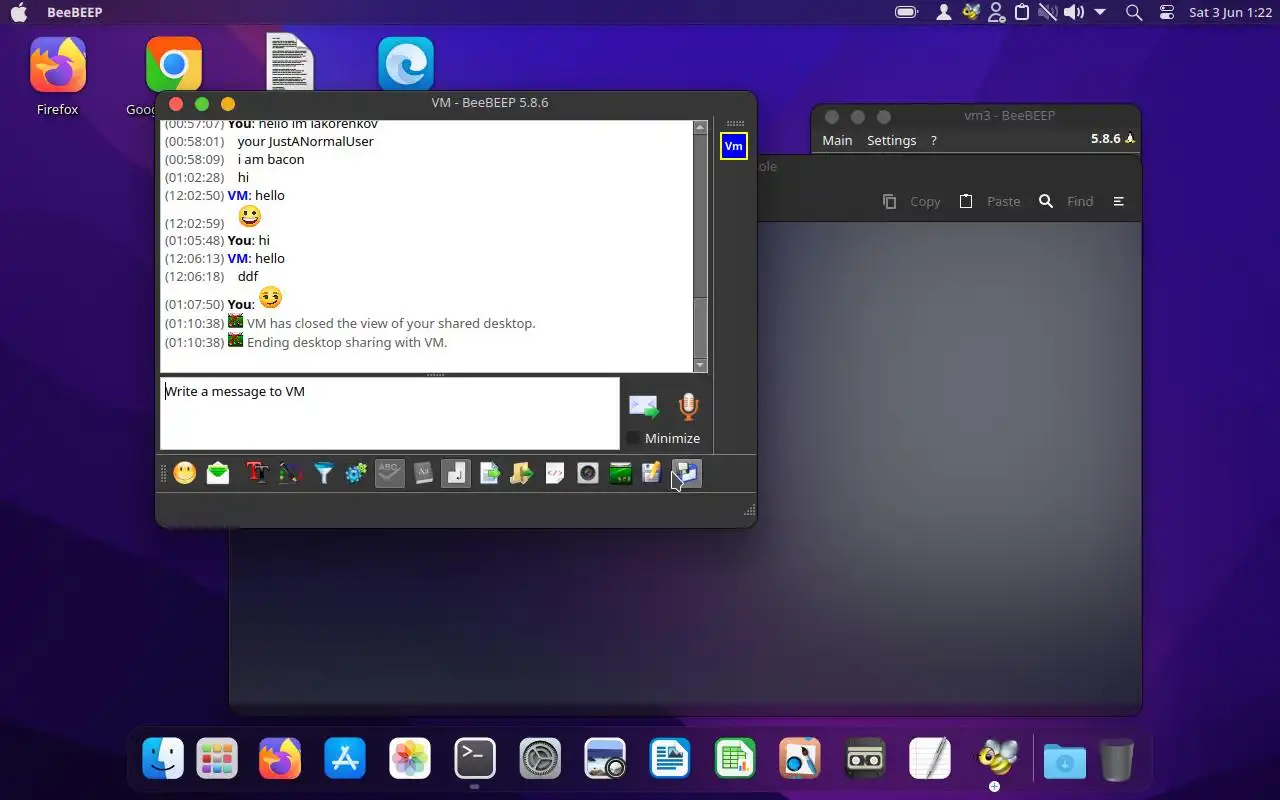Click the chat history scroll-up arrow
Screen dimensions: 1280x800
(700, 128)
